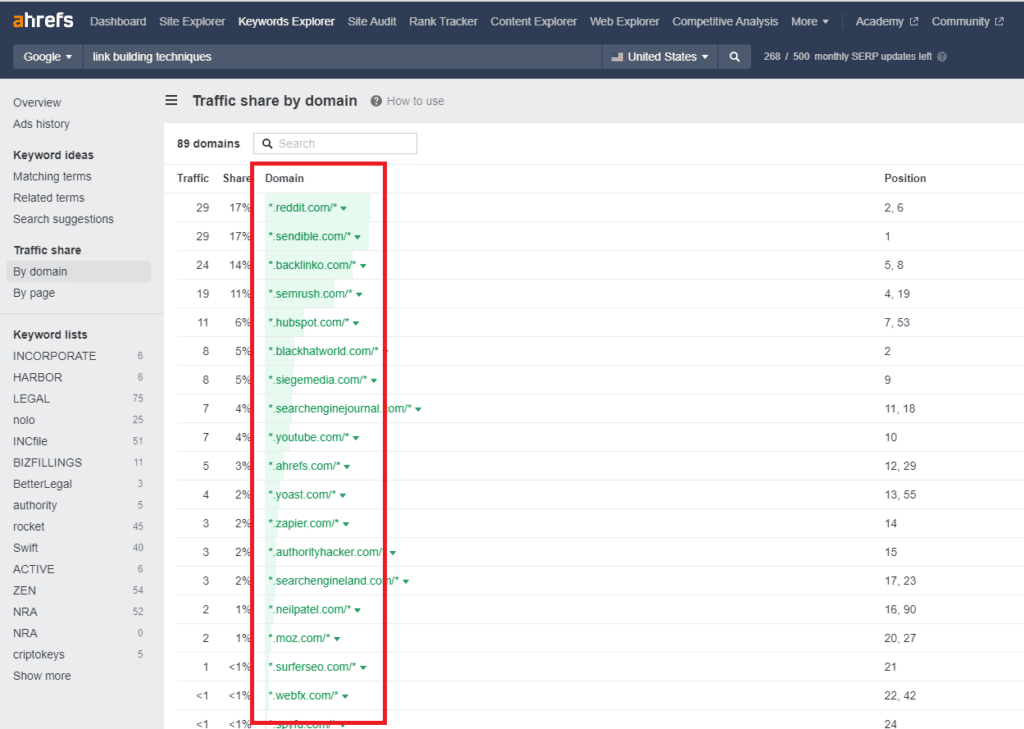Open Rank Tracker in top navigation
This screenshot has width=1024, height=729.
click(443, 22)
